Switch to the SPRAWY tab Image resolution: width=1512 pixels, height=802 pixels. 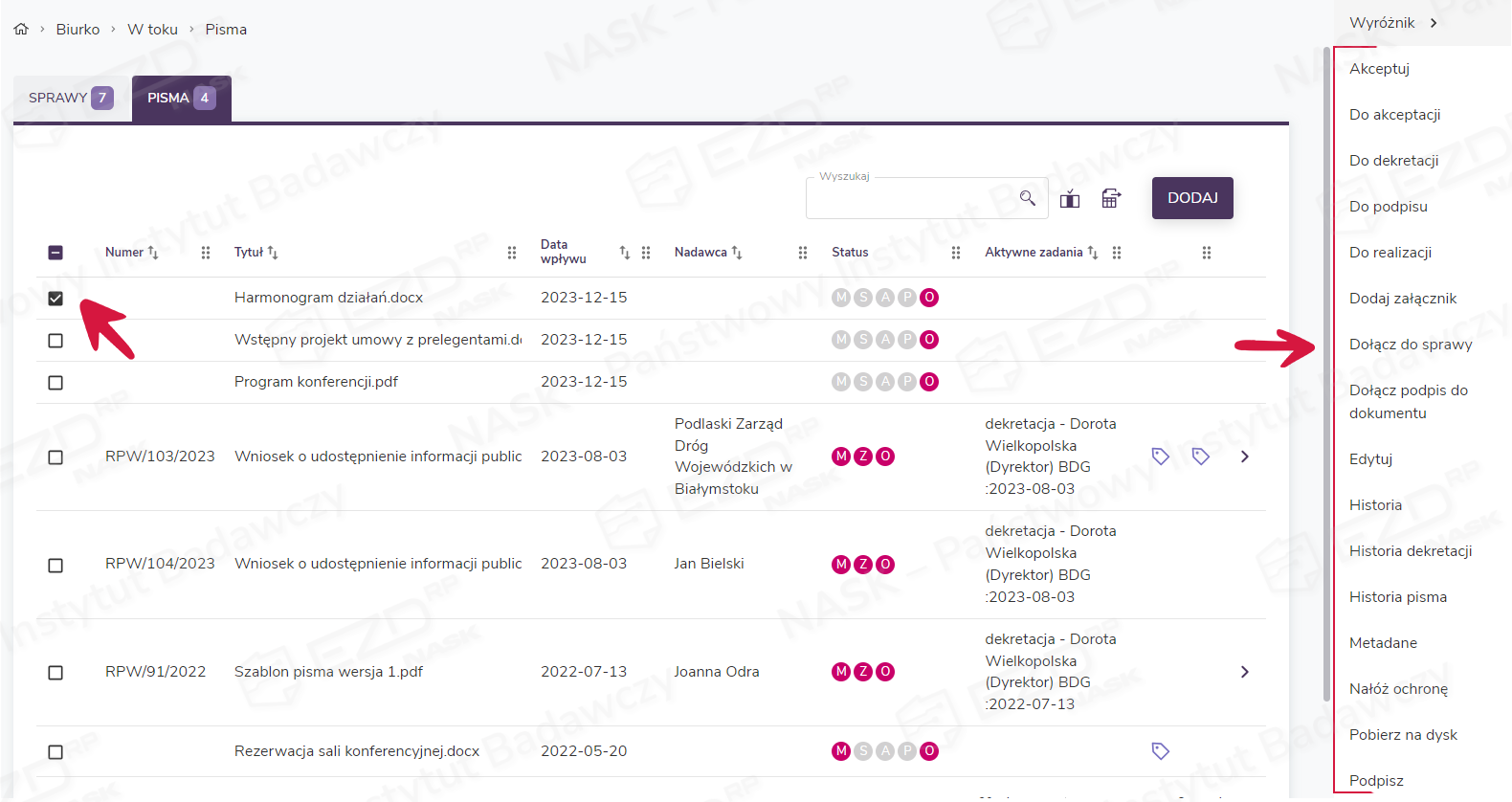click(70, 98)
